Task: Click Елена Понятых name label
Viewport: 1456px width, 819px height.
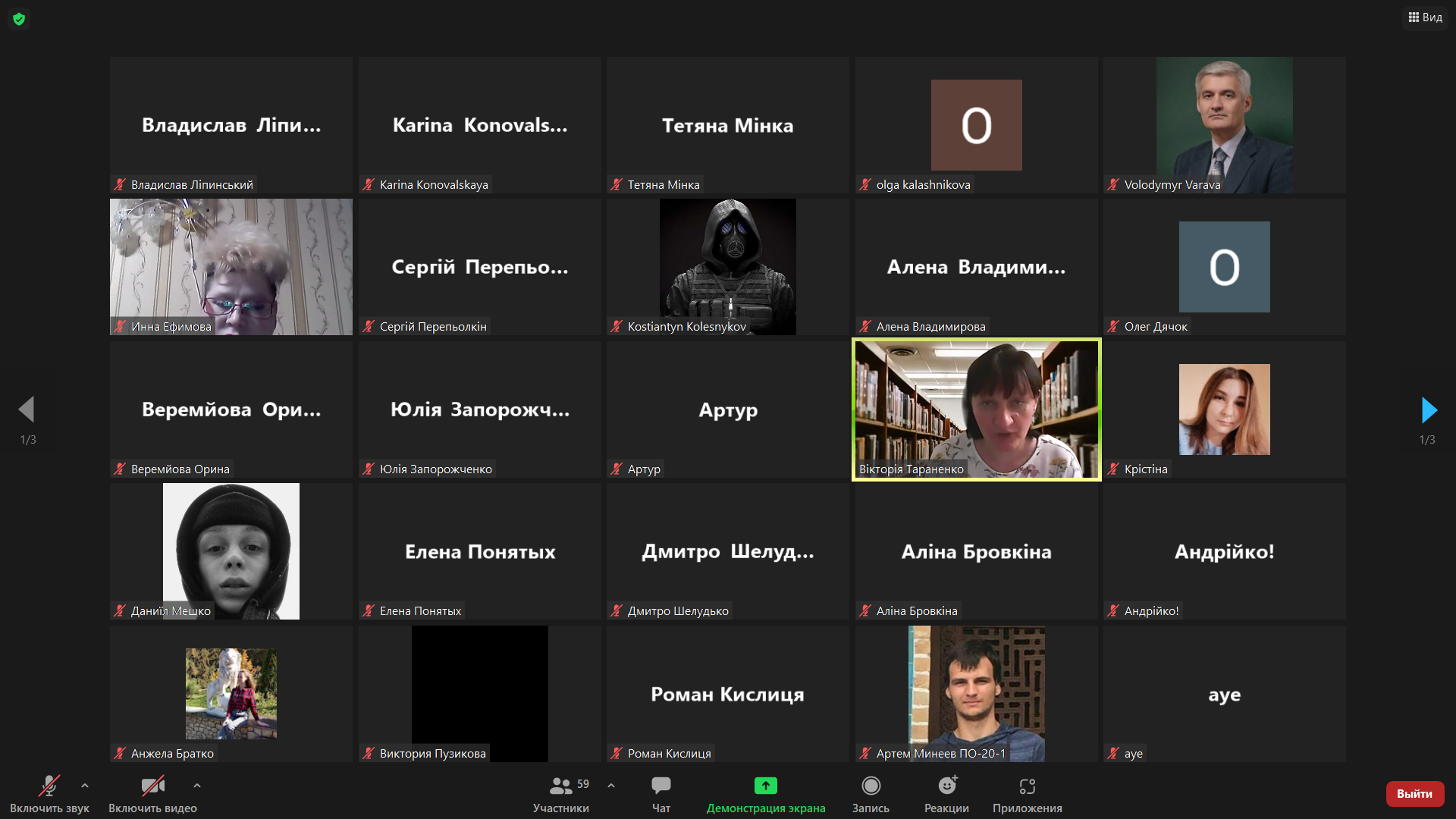Action: [420, 610]
